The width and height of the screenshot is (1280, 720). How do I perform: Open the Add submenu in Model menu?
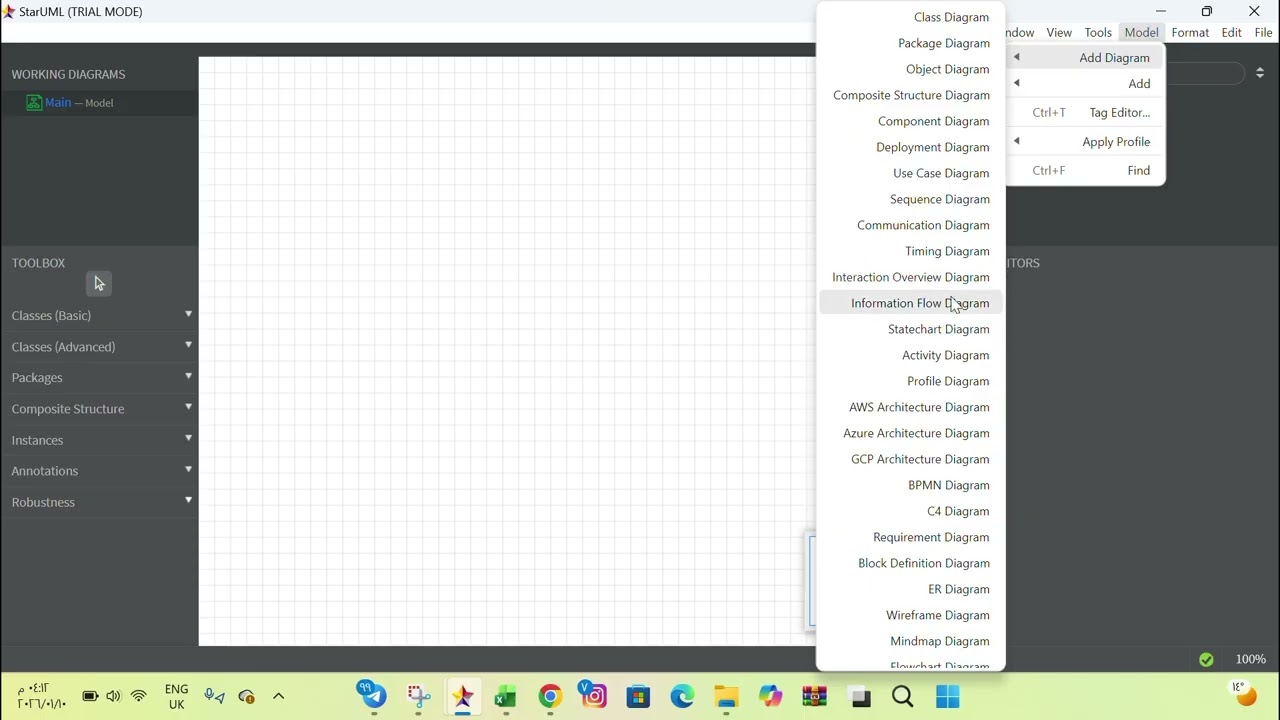[x=1085, y=84]
